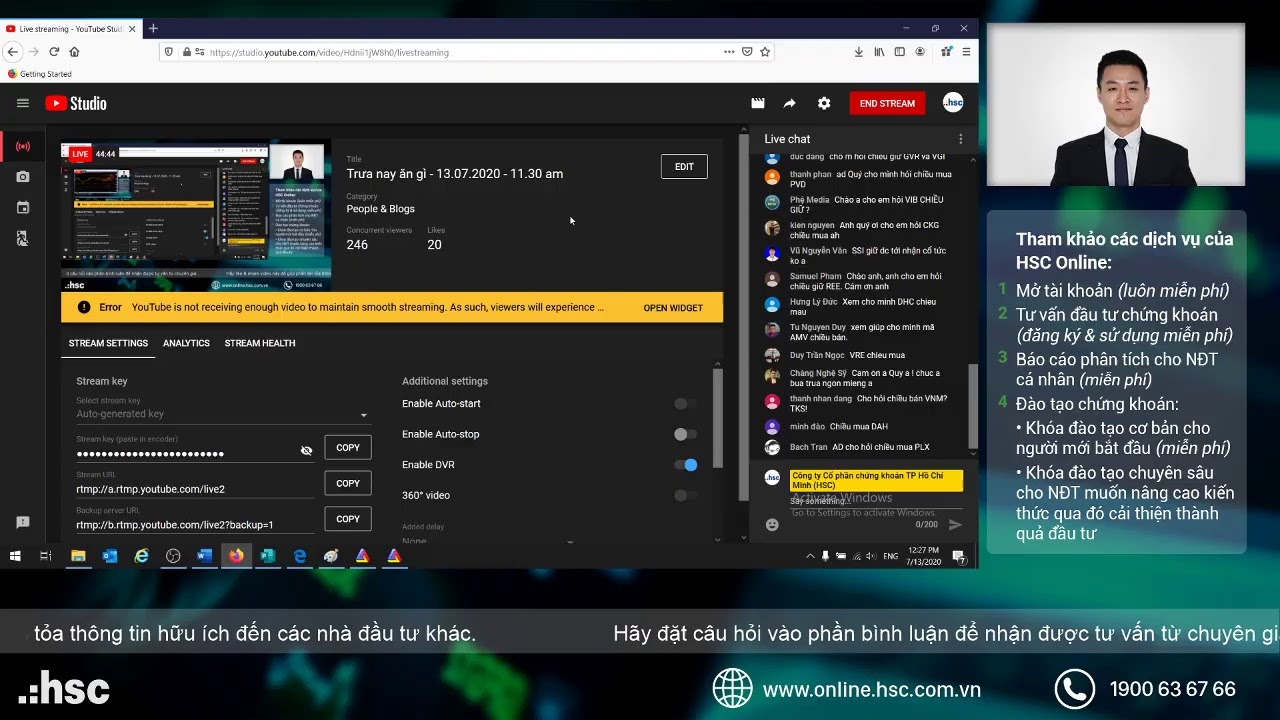
Task: Click the Live chat scrollbar
Action: coord(974,408)
